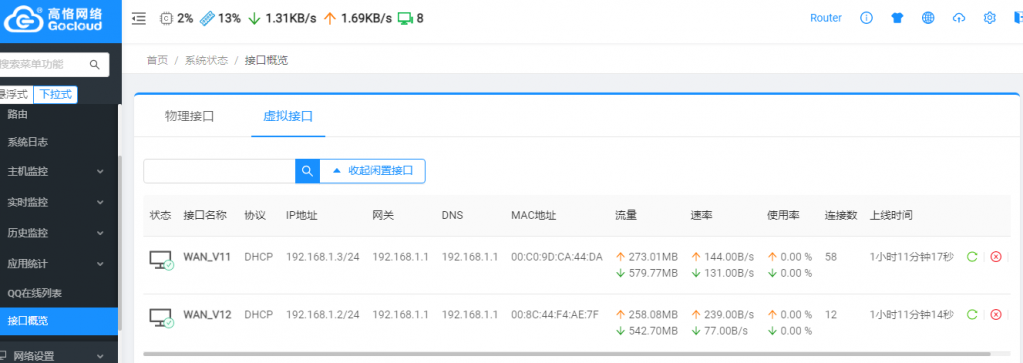Click the cloud upload icon
1023x363 pixels.
coord(958,18)
